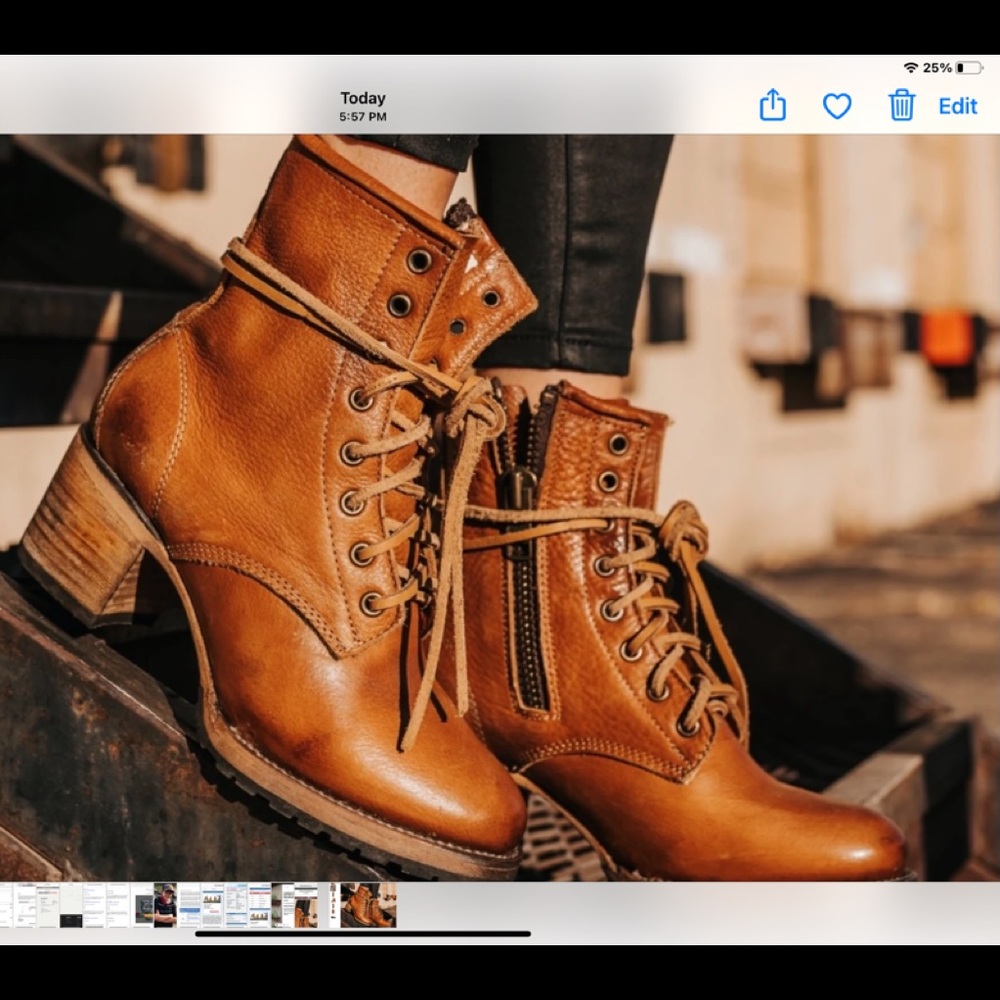Click the Today date title
1000x1000 pixels.
pos(363,98)
